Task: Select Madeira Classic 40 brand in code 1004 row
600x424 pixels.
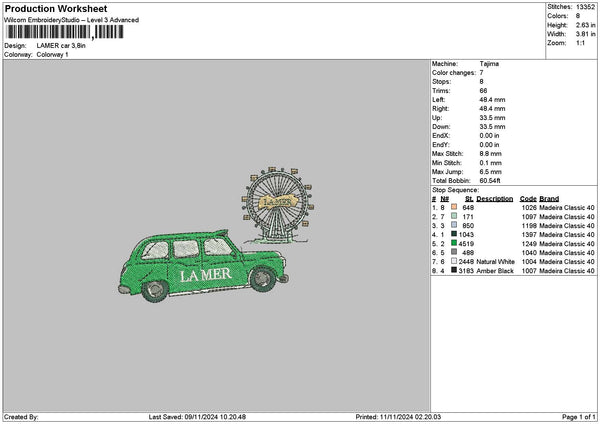Action: 567,262
